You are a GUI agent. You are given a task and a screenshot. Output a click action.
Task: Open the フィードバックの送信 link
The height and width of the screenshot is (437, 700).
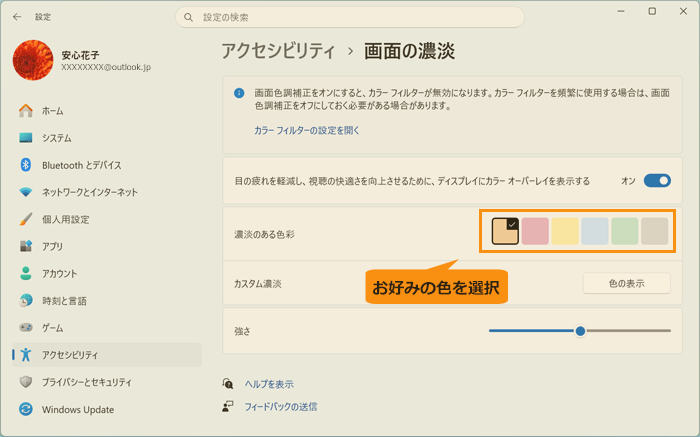(281, 407)
